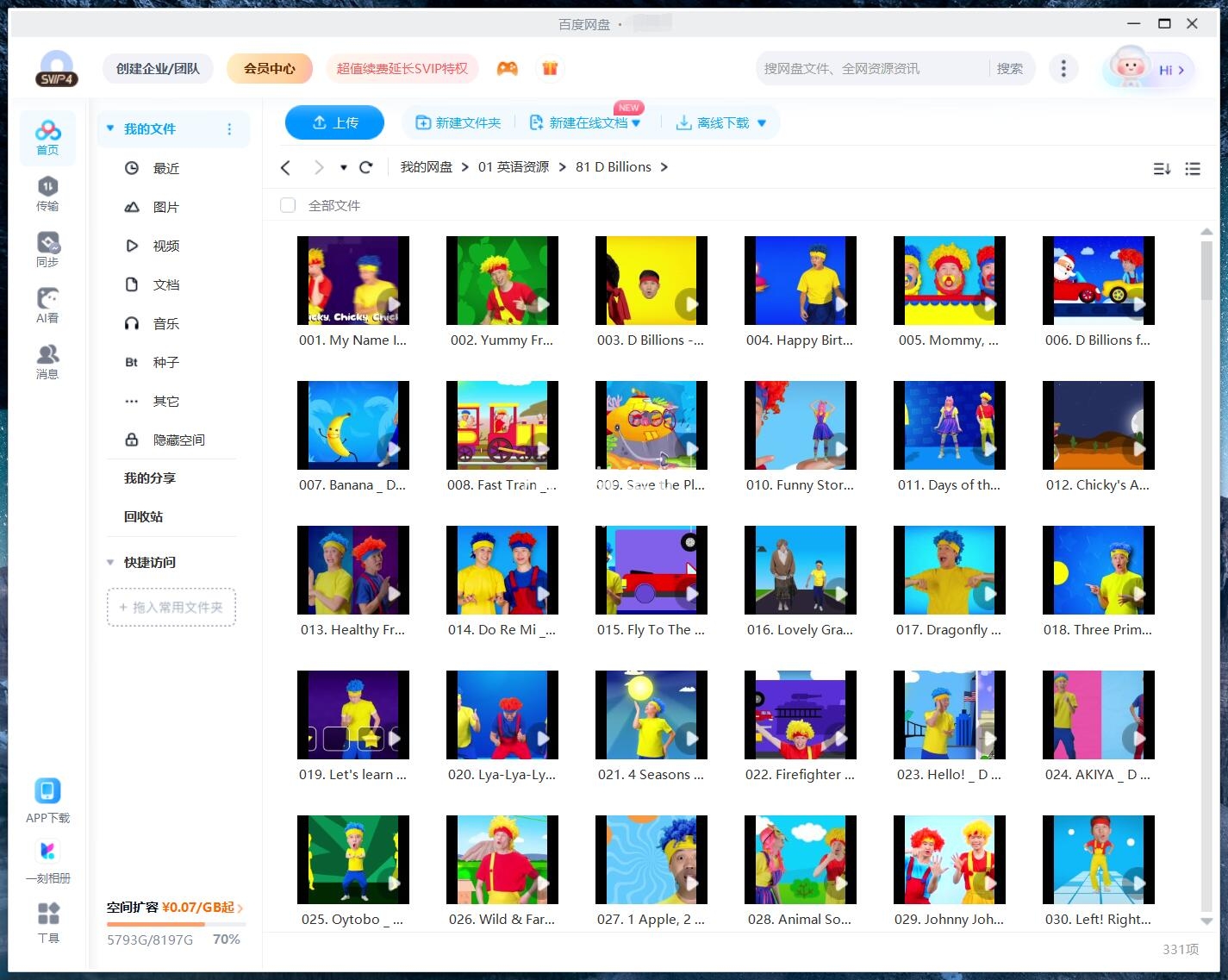
Task: Click the game controller icon
Action: [x=508, y=68]
